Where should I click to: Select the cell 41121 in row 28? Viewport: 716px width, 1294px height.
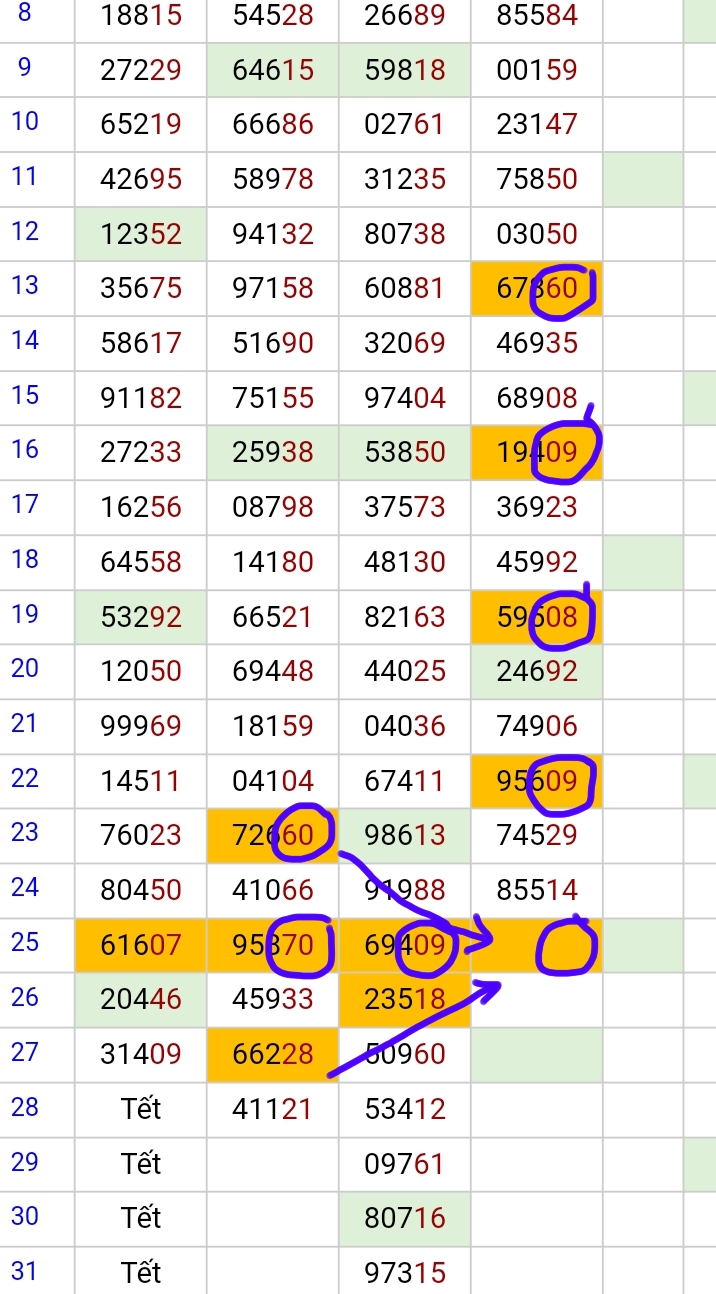[x=273, y=1108]
